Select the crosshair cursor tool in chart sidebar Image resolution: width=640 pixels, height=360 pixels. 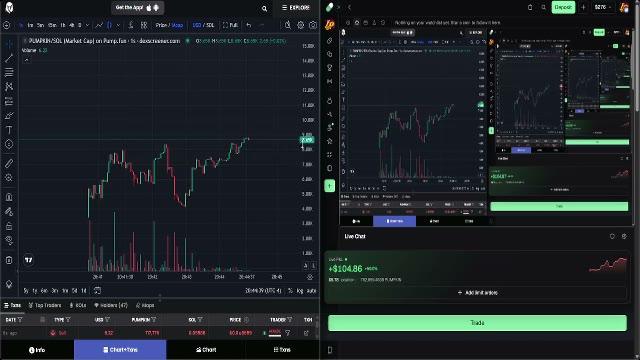pyautogui.click(x=9, y=44)
